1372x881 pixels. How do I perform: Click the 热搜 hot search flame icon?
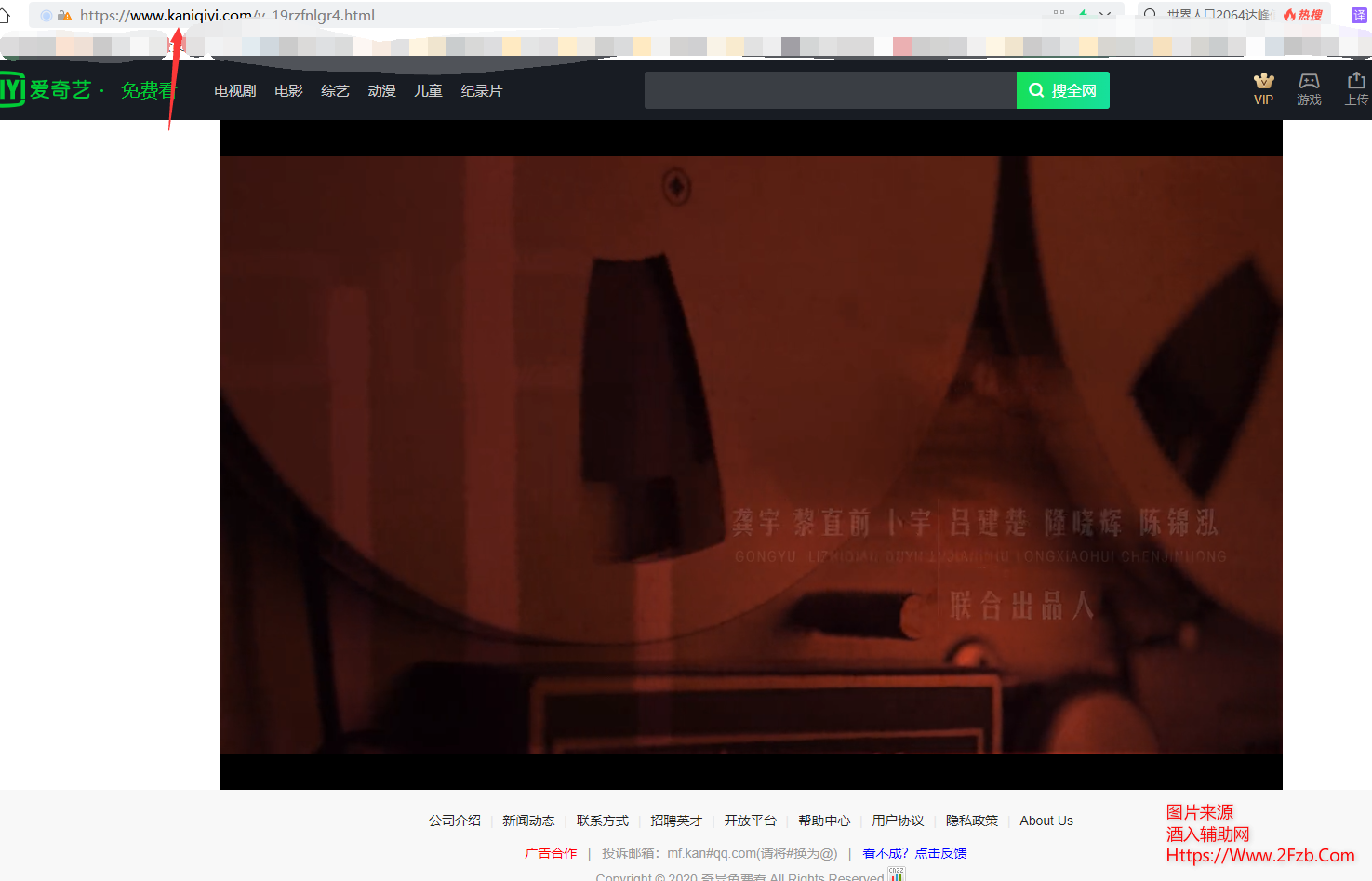pos(1302,15)
